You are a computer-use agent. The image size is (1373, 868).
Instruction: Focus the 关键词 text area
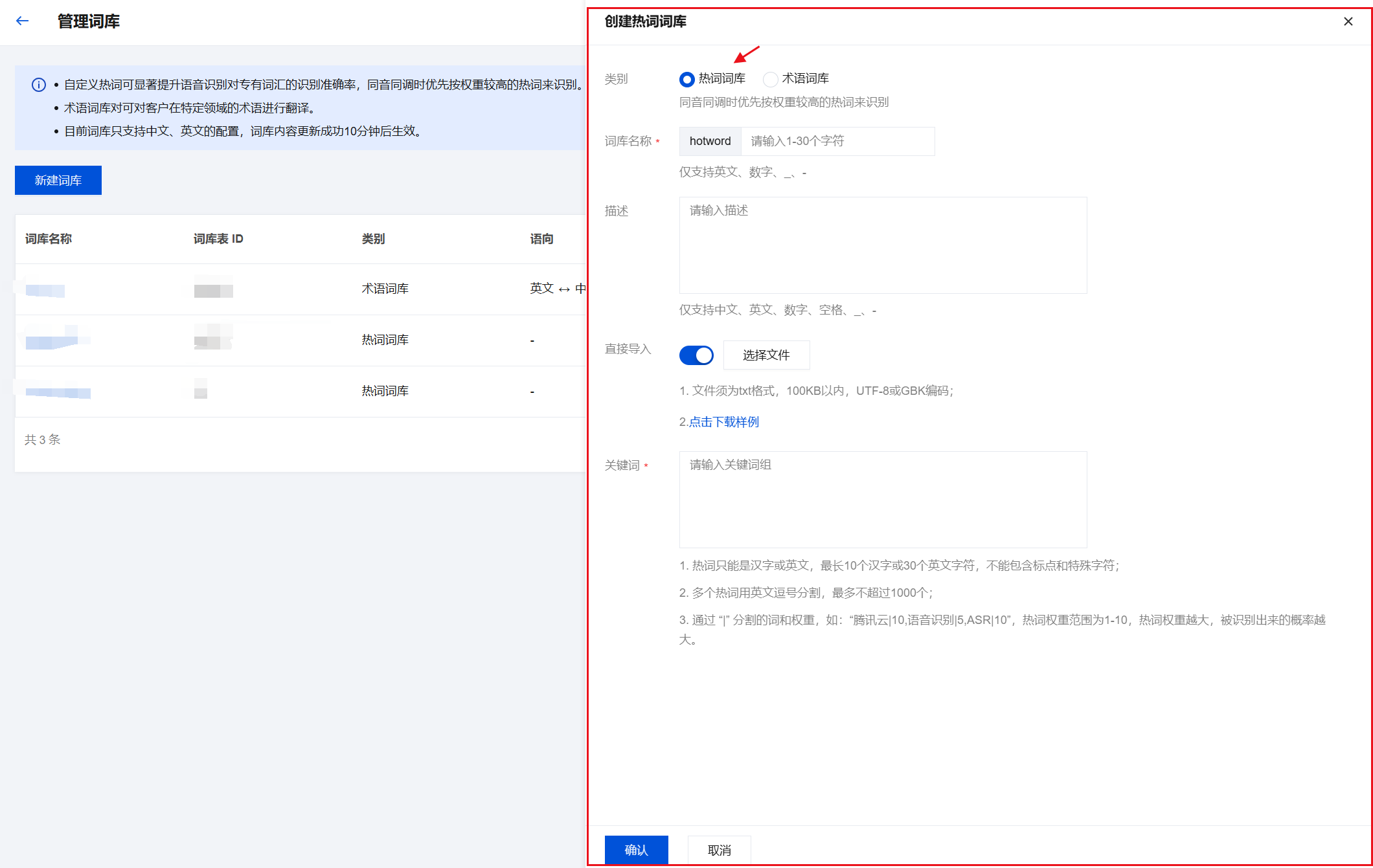[882, 499]
